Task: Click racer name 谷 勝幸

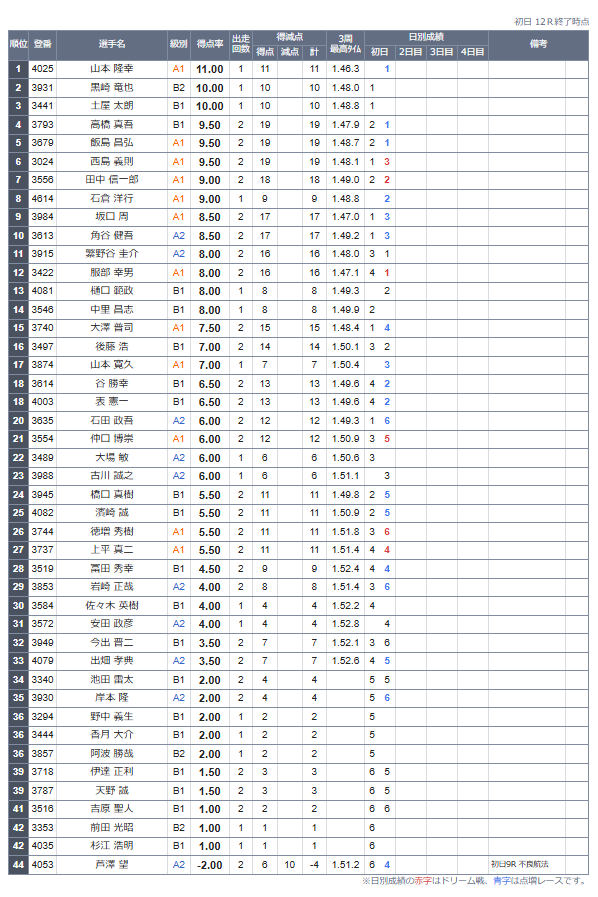Action: [x=112, y=383]
